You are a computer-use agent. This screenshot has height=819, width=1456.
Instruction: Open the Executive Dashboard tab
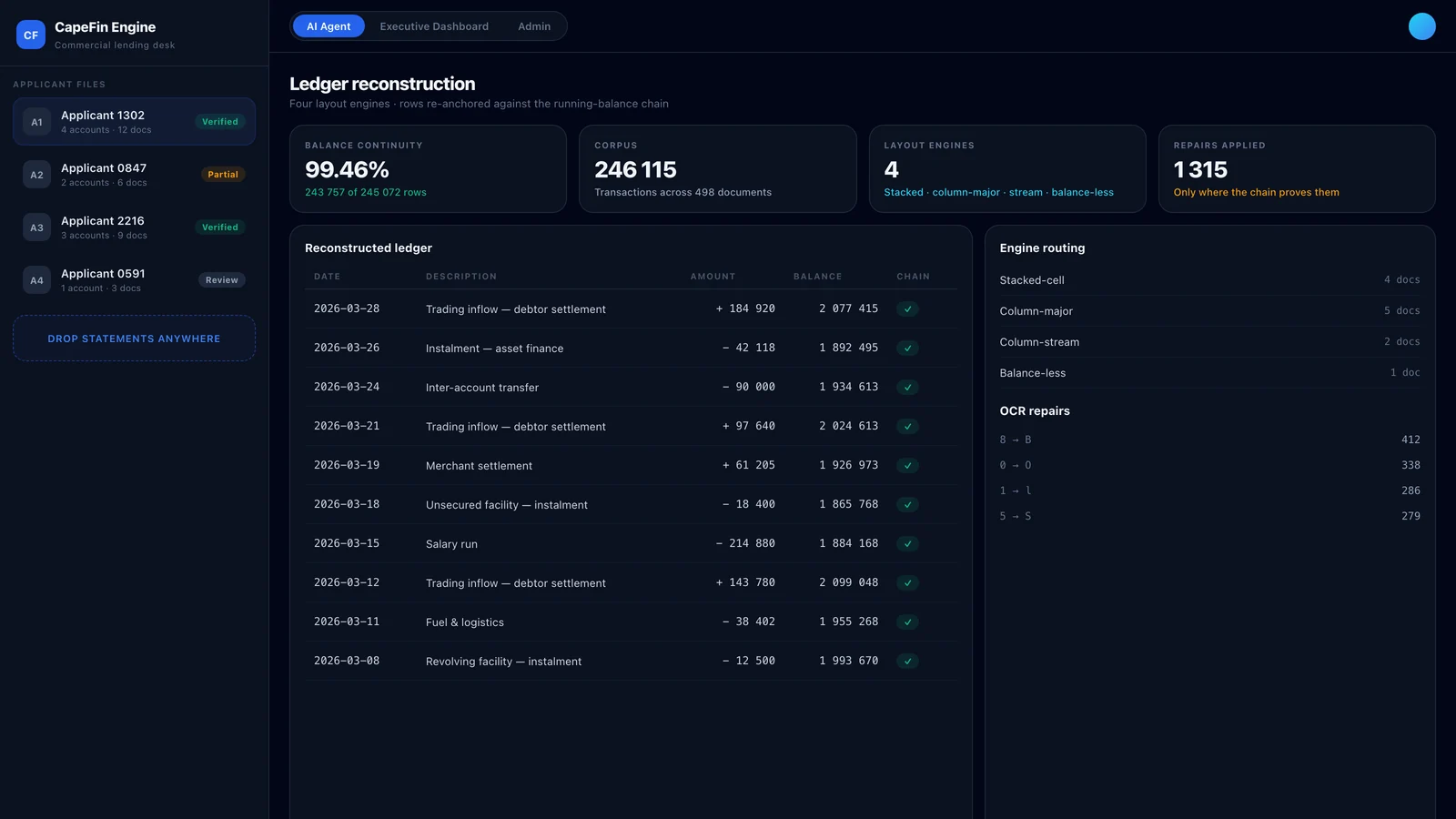coord(434,26)
